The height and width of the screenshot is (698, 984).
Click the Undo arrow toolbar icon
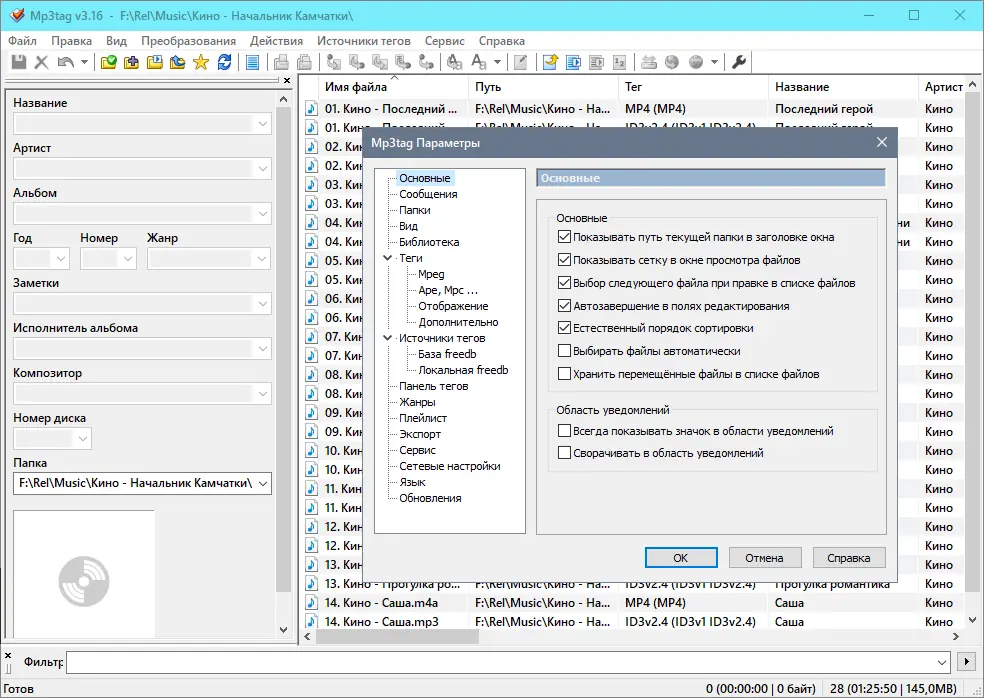coord(65,62)
